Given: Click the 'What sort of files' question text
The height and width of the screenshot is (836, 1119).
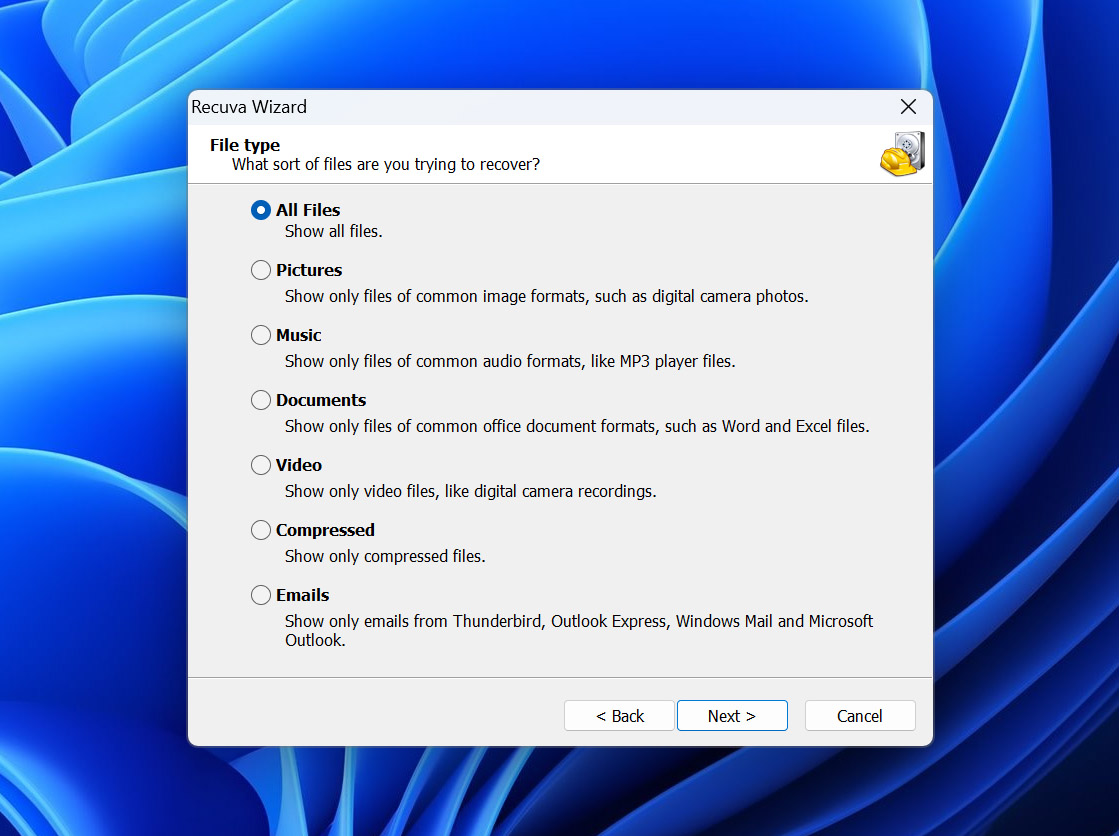Looking at the screenshot, I should point(386,164).
